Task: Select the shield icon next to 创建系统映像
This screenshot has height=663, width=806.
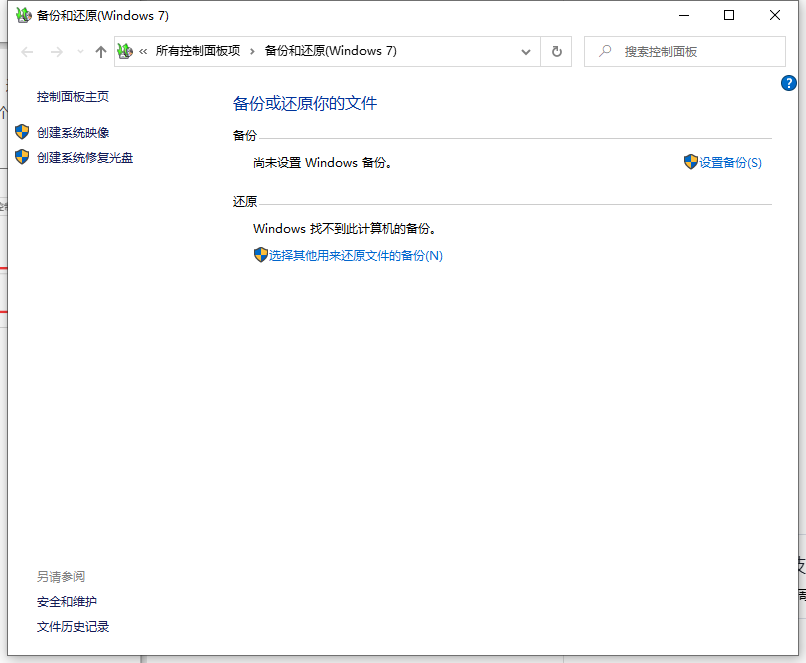Action: coord(22,132)
